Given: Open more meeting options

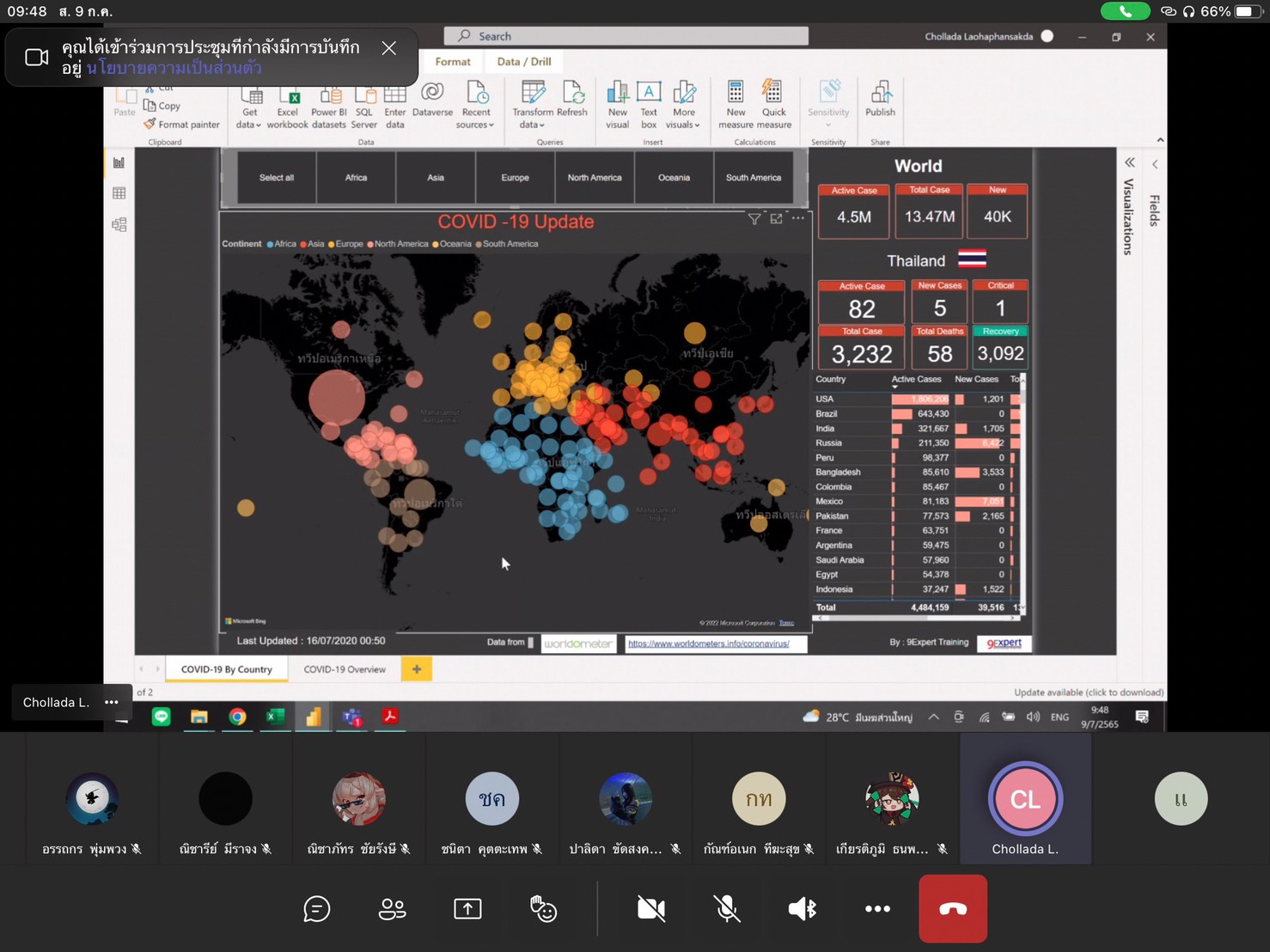Looking at the screenshot, I should pyautogui.click(x=877, y=908).
